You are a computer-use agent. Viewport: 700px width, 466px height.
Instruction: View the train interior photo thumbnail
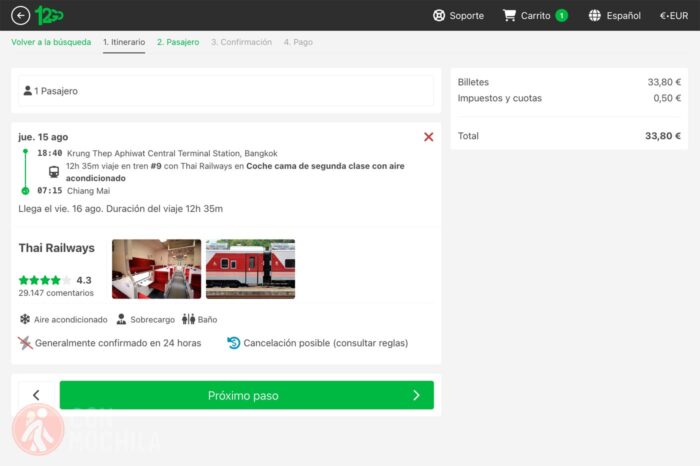tap(156, 269)
